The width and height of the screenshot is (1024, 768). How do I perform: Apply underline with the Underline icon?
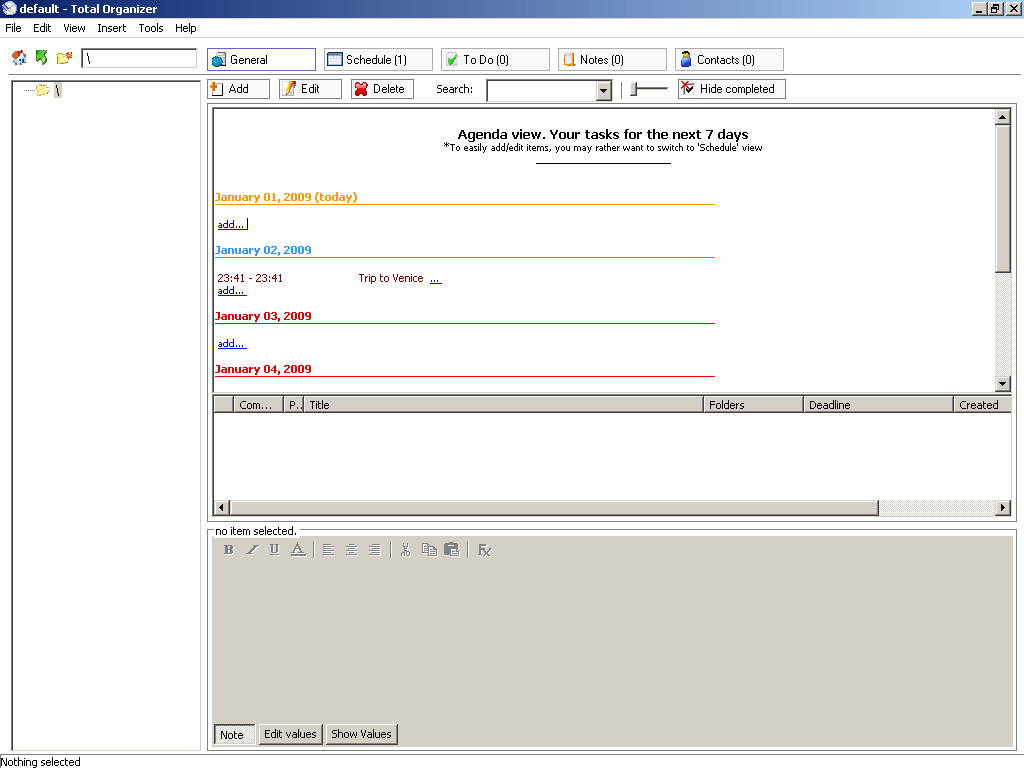pyautogui.click(x=274, y=549)
